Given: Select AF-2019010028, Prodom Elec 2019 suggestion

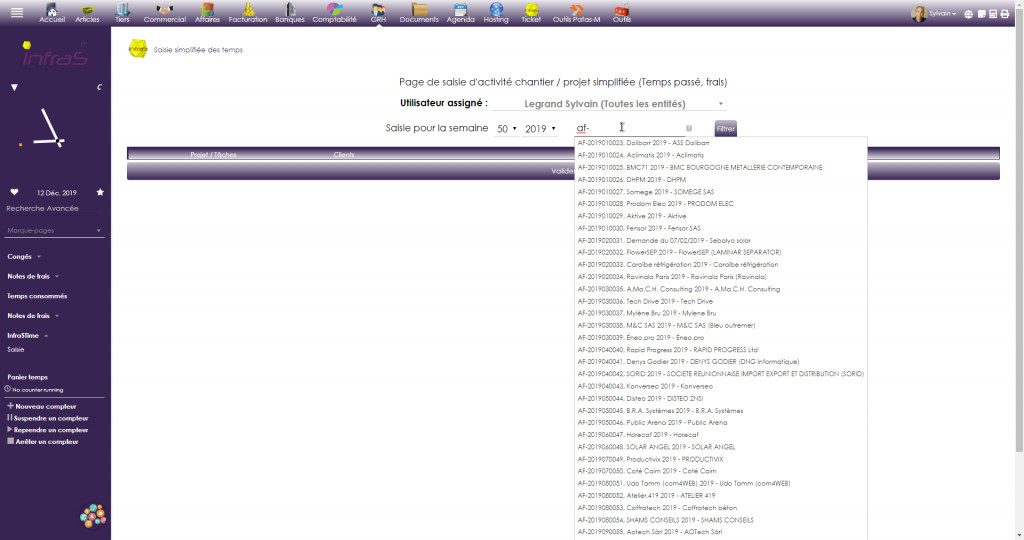Looking at the screenshot, I should coord(720,204).
